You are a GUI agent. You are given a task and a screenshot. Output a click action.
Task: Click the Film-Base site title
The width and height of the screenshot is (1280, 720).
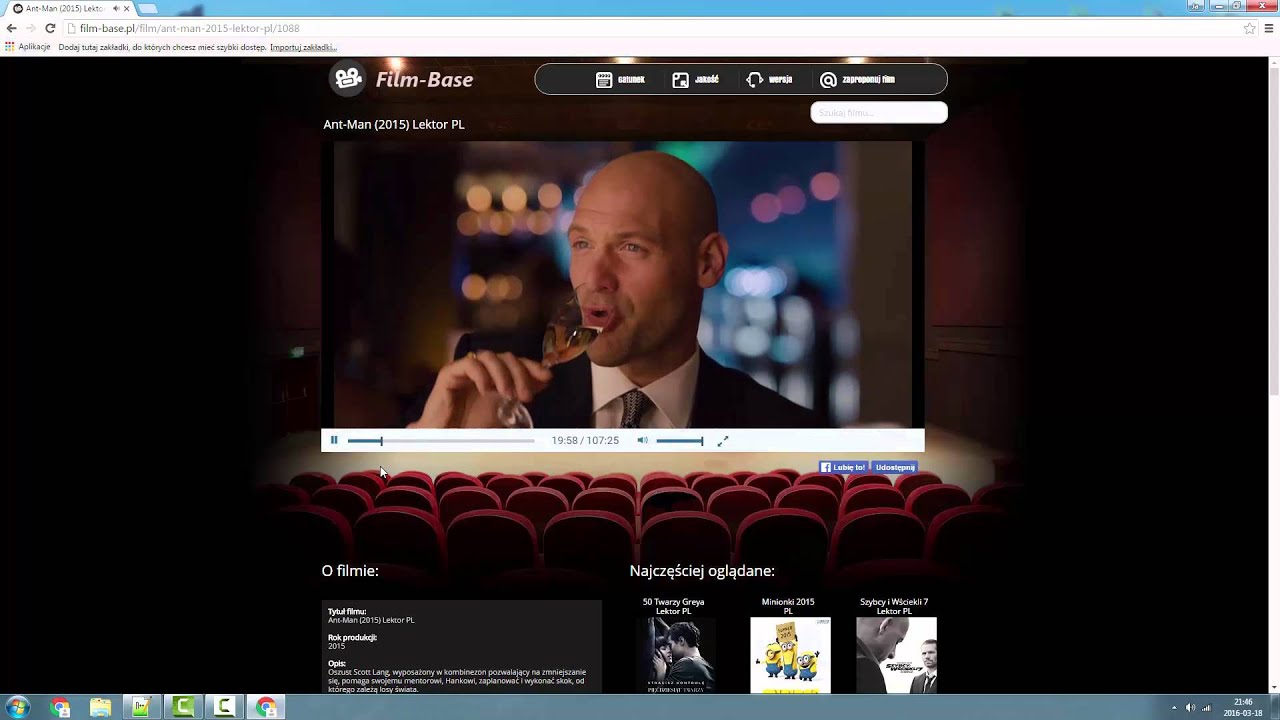click(424, 80)
